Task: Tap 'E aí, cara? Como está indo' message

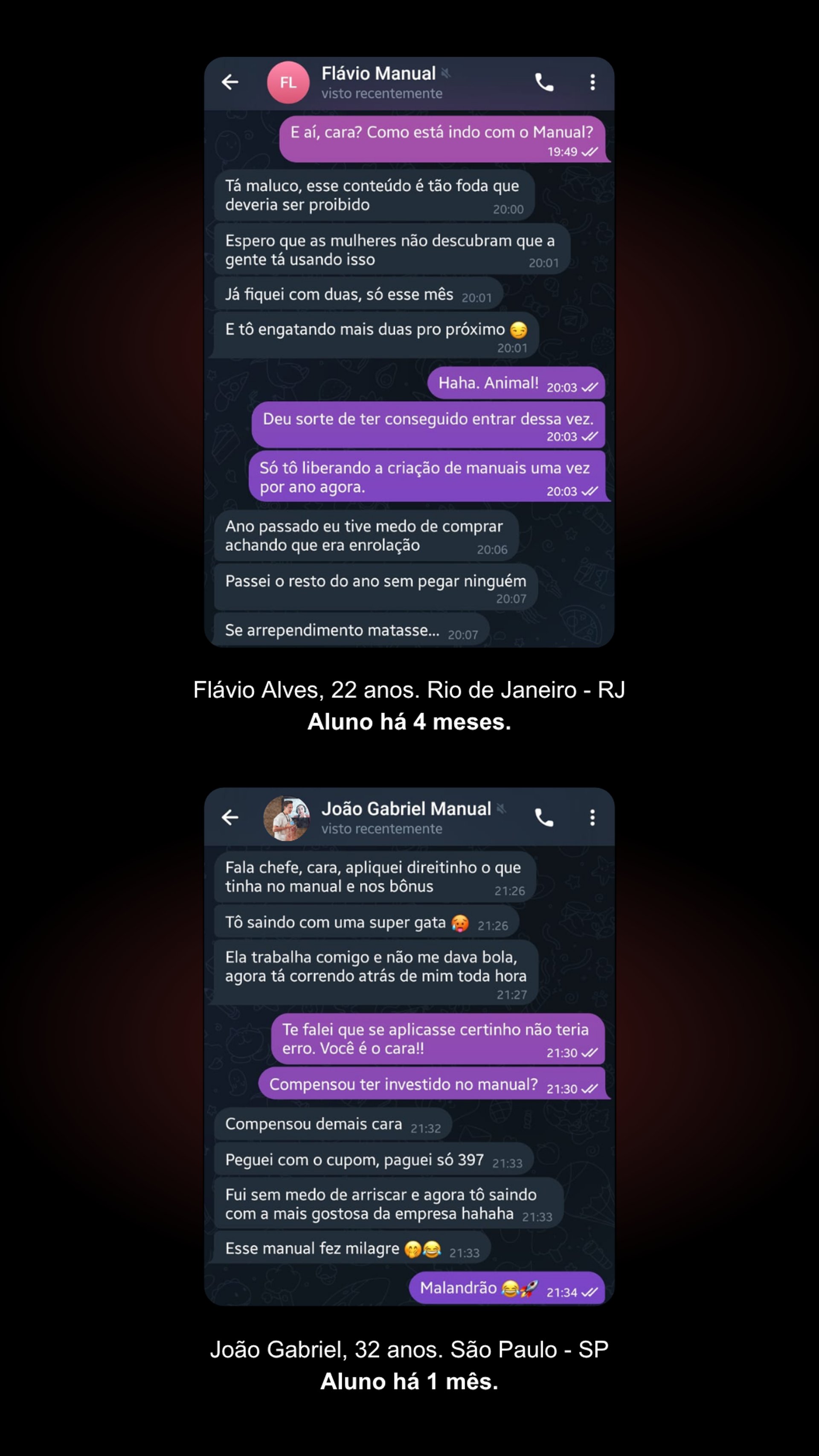Action: (x=443, y=139)
